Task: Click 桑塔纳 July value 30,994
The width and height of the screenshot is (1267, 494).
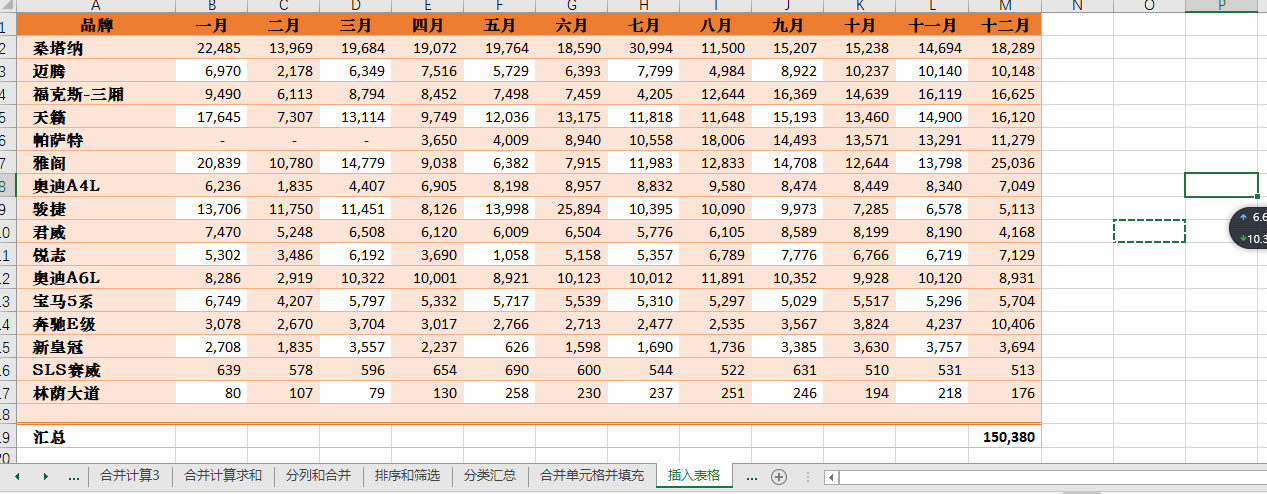Action: [644, 48]
